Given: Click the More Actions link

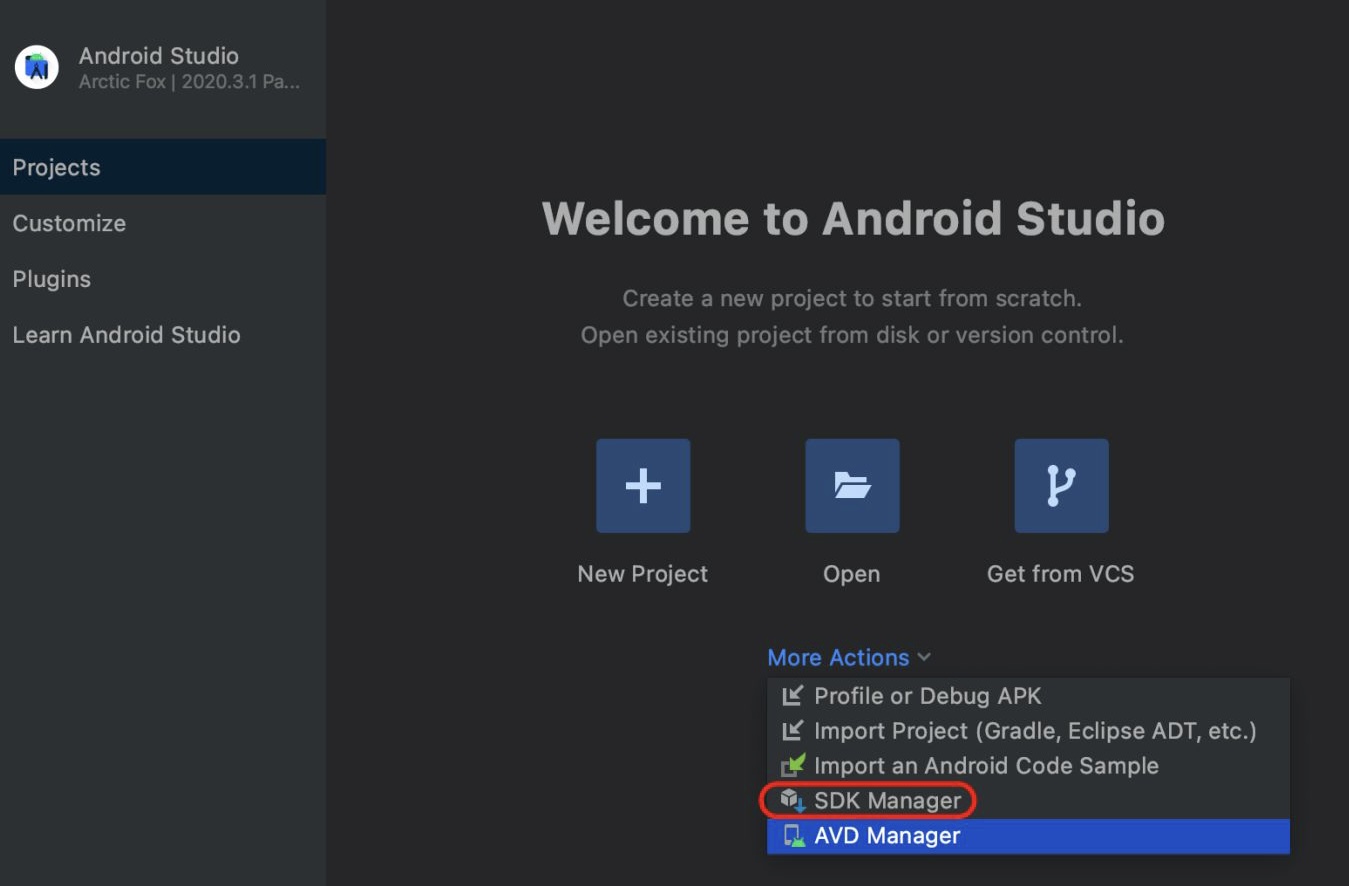Looking at the screenshot, I should click(x=838, y=658).
